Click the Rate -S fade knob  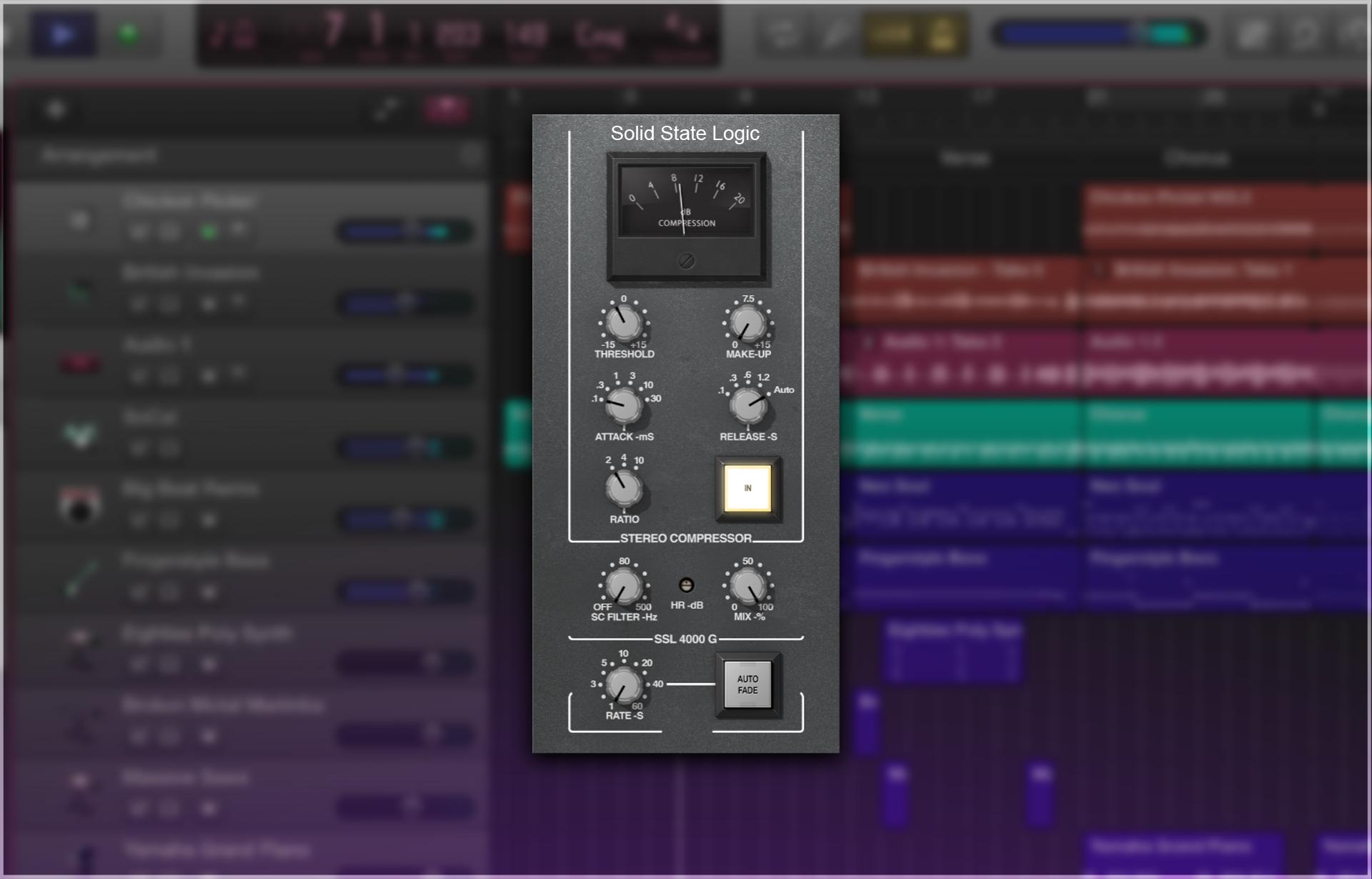coord(623,684)
